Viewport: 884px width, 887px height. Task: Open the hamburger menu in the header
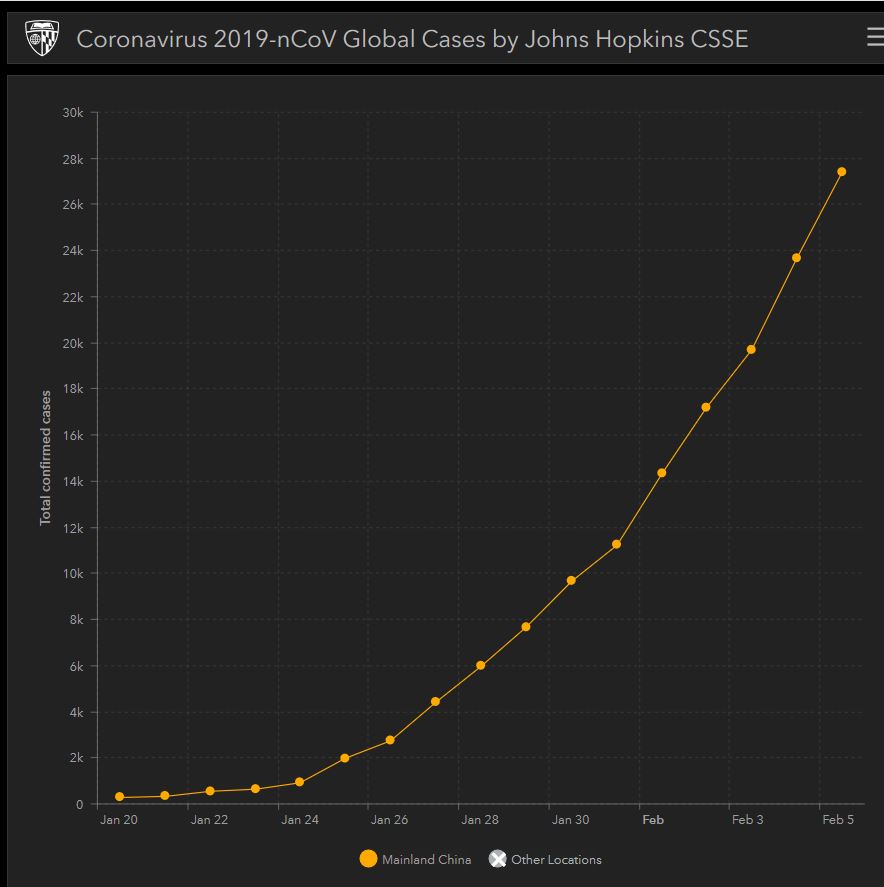click(873, 38)
